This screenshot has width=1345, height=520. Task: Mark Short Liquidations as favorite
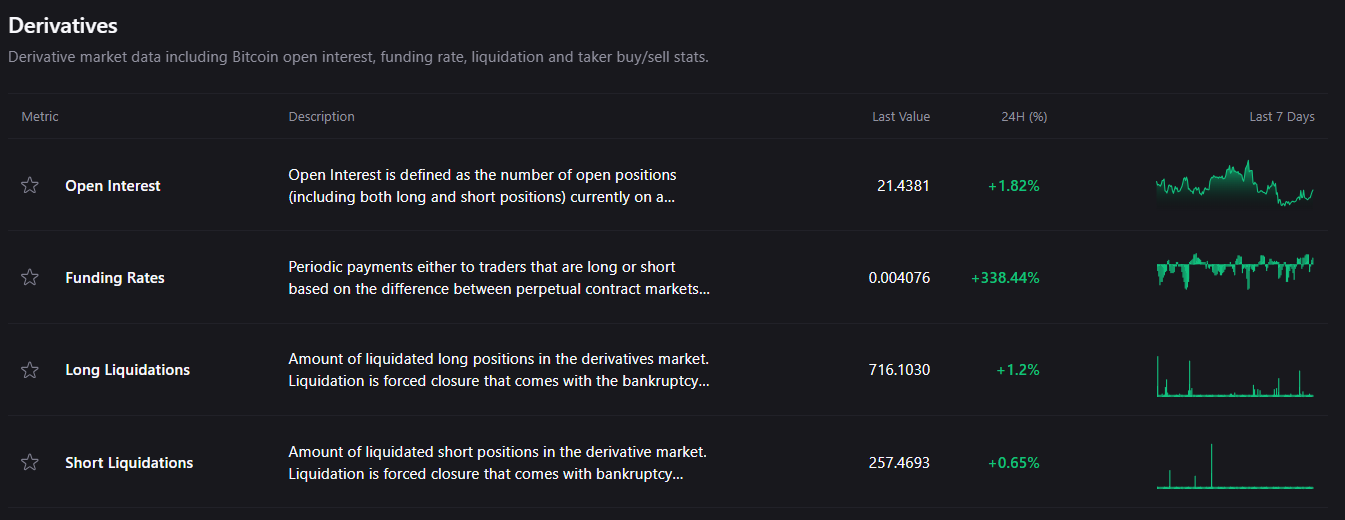[x=30, y=462]
